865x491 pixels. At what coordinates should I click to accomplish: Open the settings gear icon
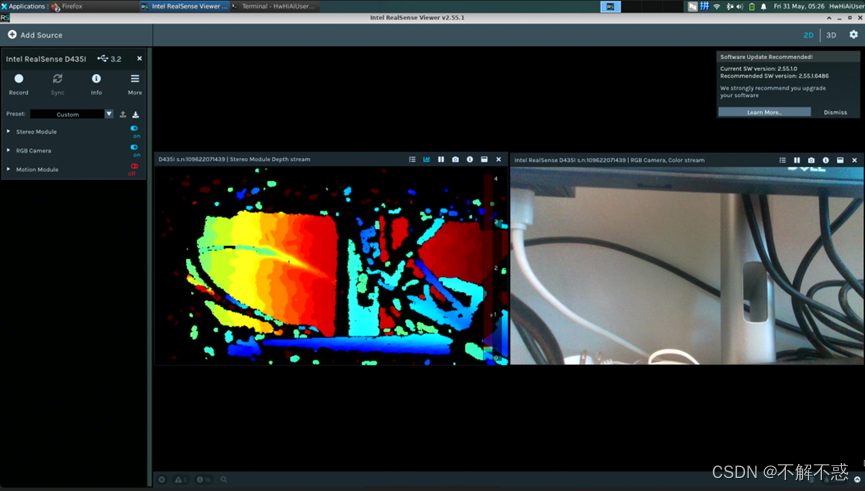click(x=853, y=34)
